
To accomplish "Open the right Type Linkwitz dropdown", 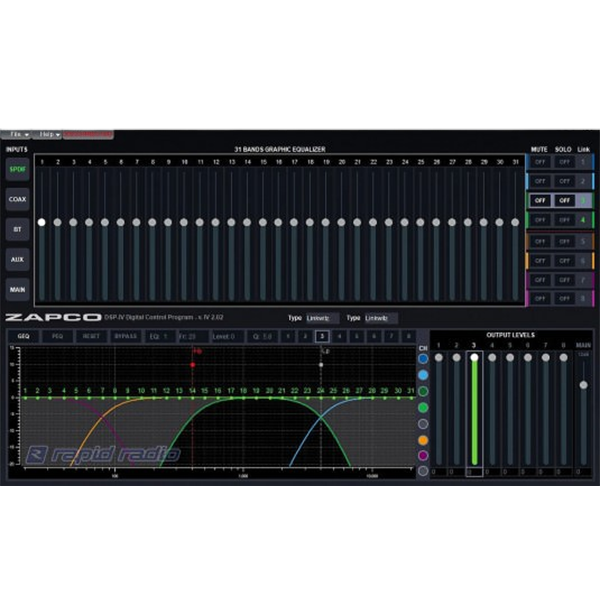I will [x=381, y=318].
